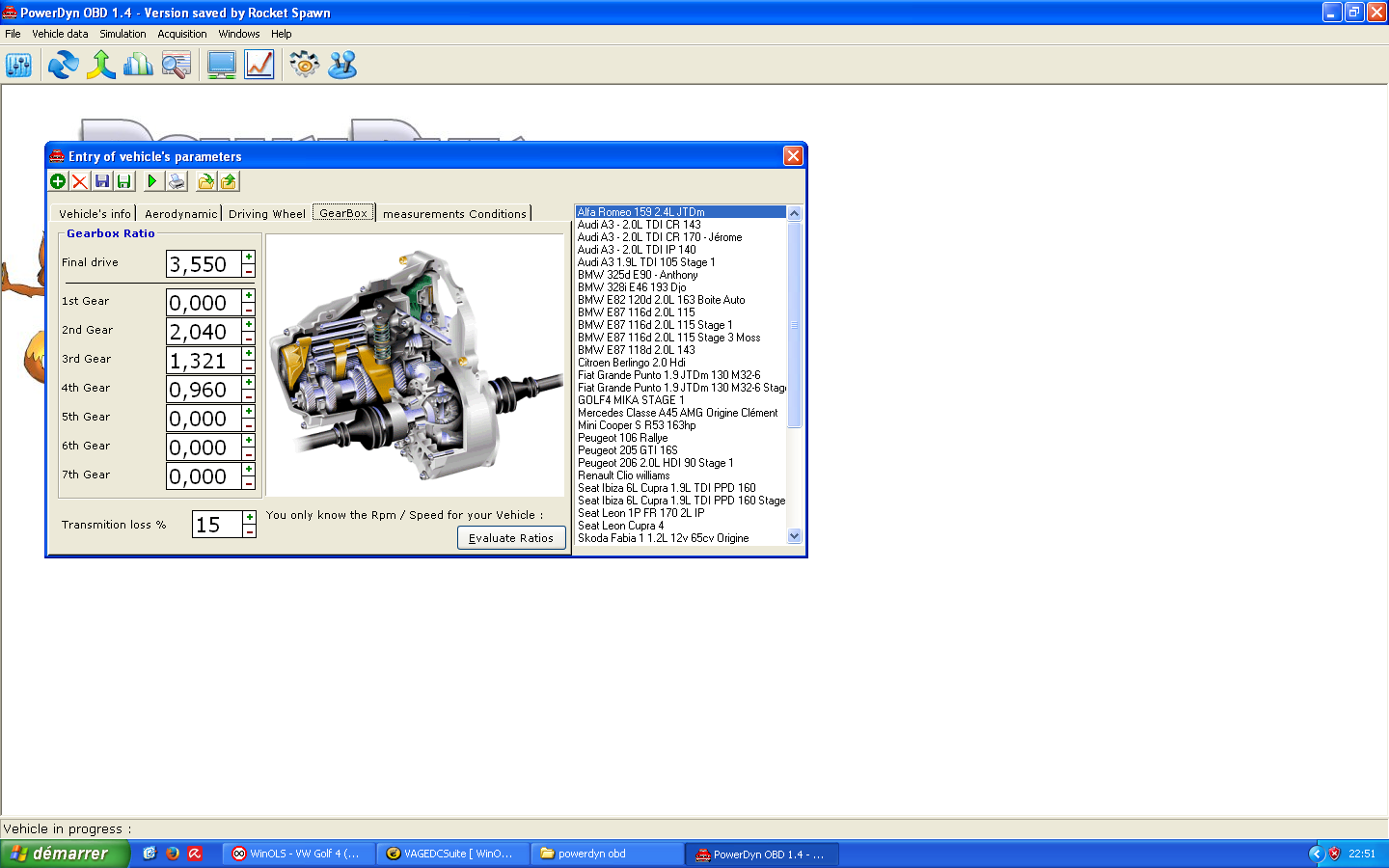Switch to the Aerodynamic tab

click(x=179, y=213)
